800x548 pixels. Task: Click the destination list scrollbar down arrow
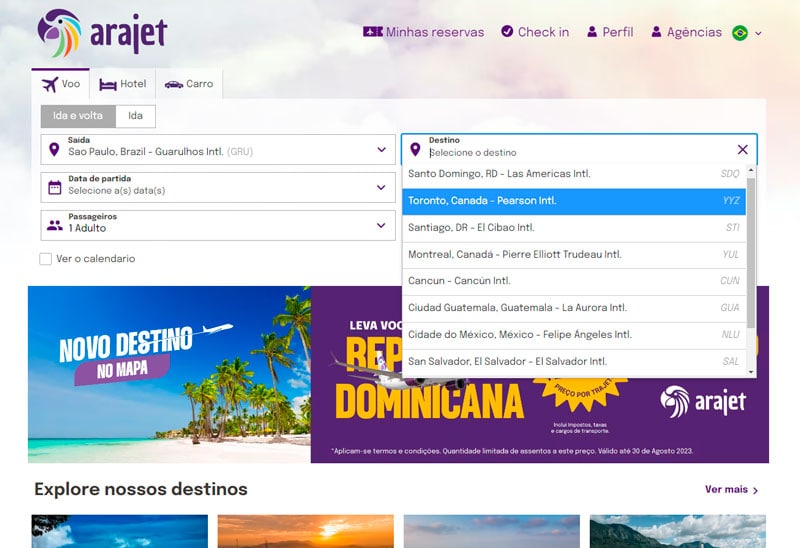click(x=751, y=372)
